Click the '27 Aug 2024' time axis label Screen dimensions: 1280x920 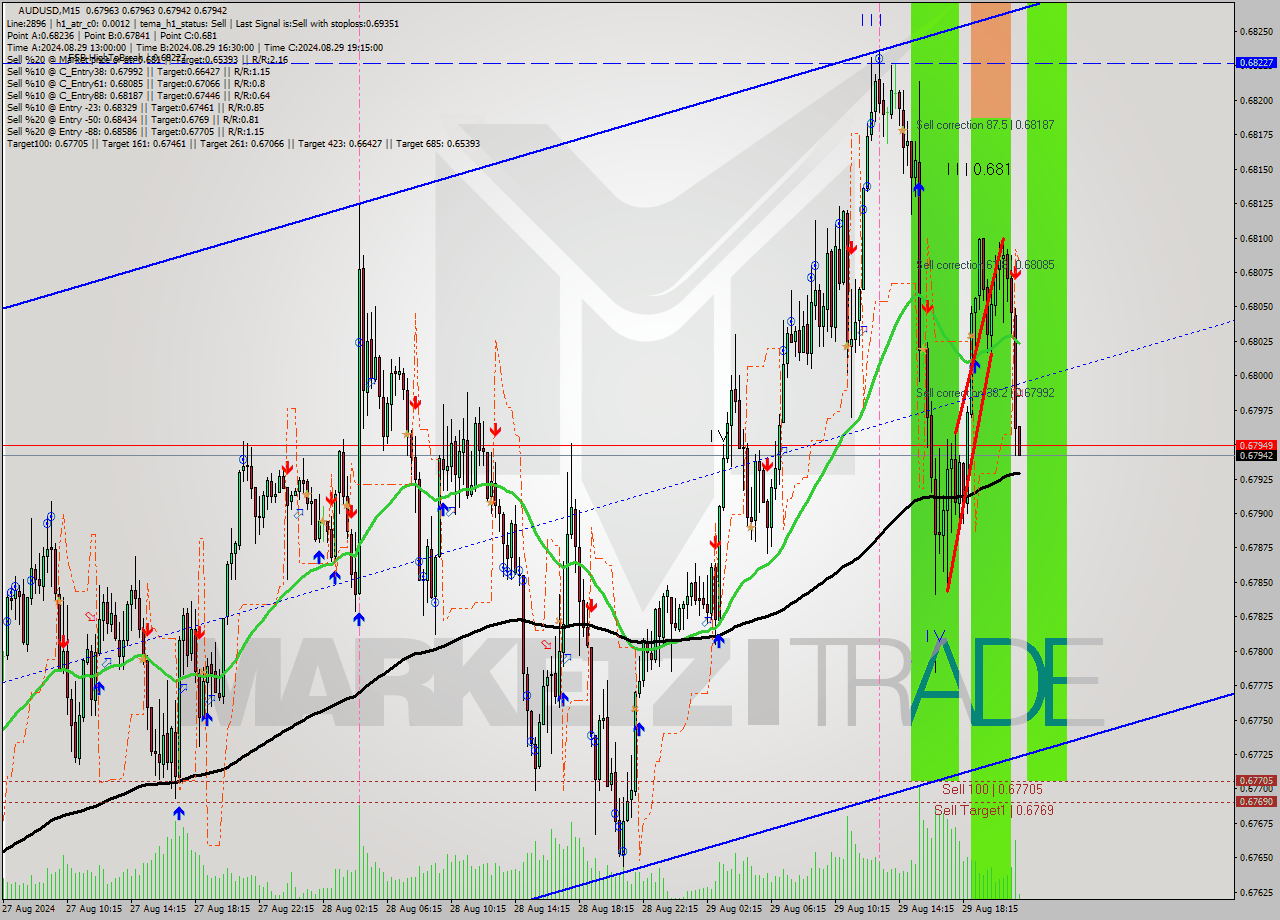click(29, 909)
